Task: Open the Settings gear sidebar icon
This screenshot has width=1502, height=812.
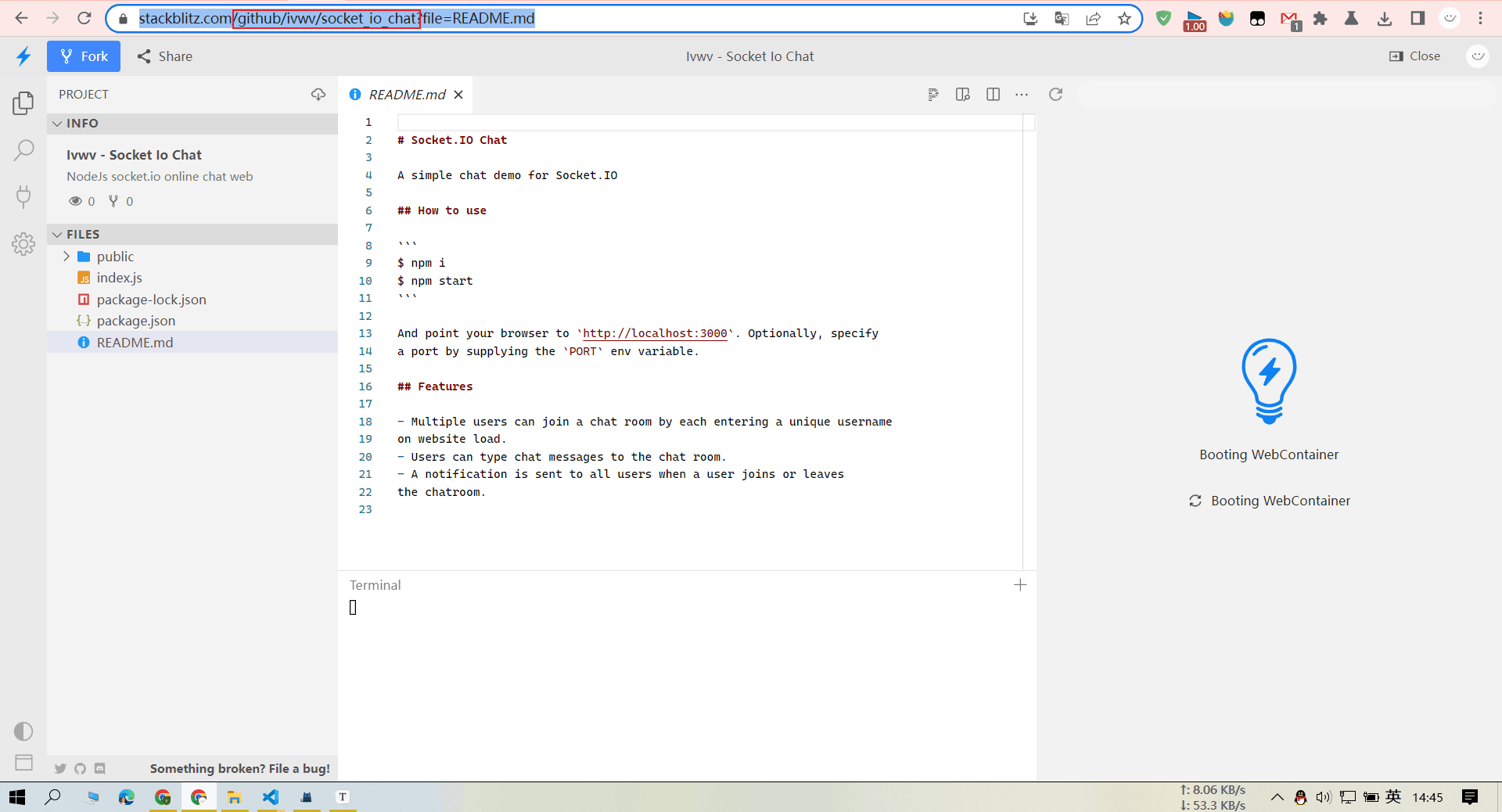Action: pyautogui.click(x=23, y=244)
